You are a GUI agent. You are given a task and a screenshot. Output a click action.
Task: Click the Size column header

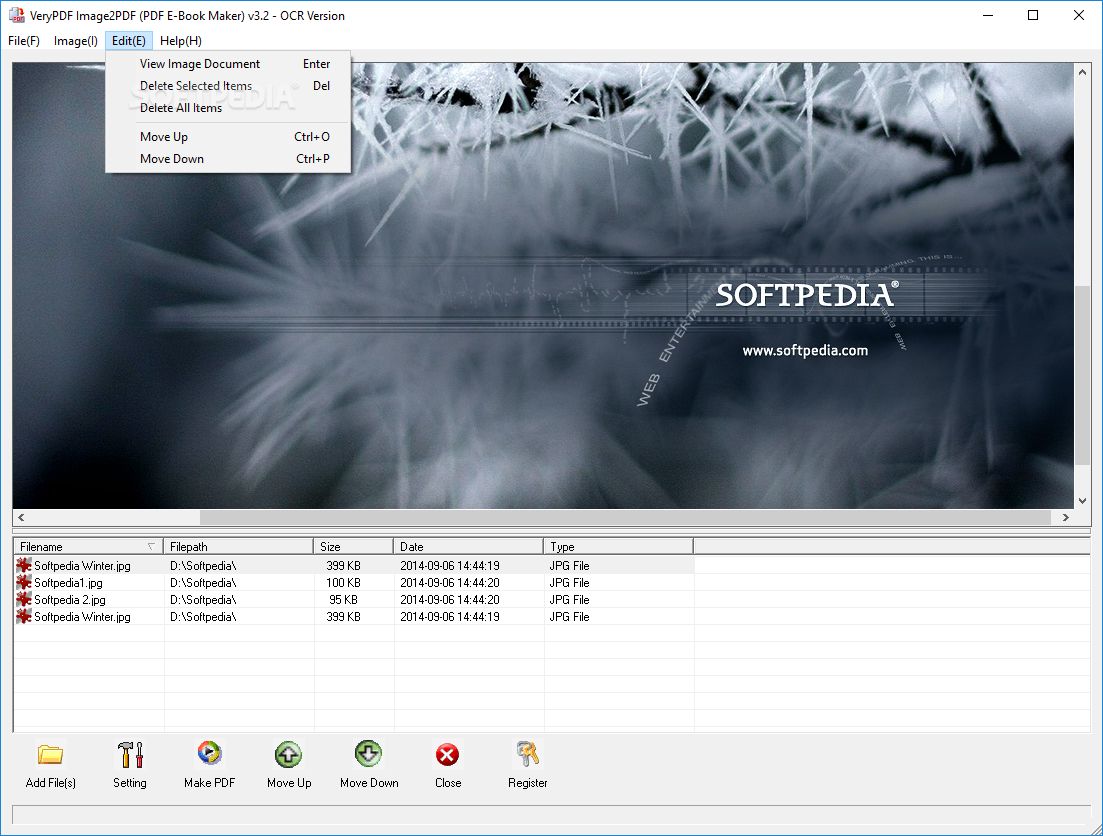353,547
